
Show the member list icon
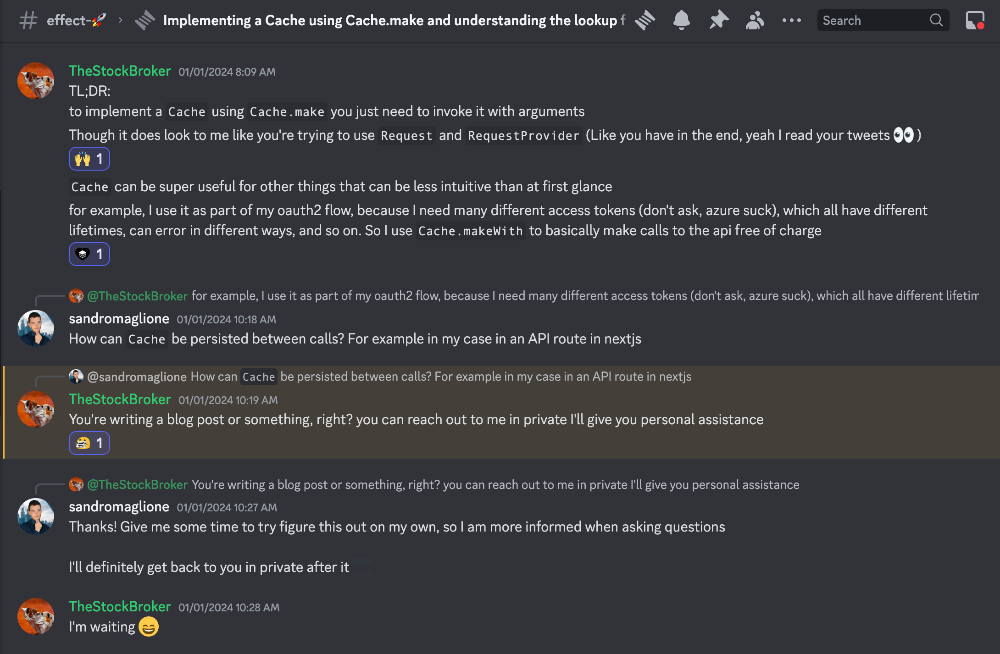point(755,20)
